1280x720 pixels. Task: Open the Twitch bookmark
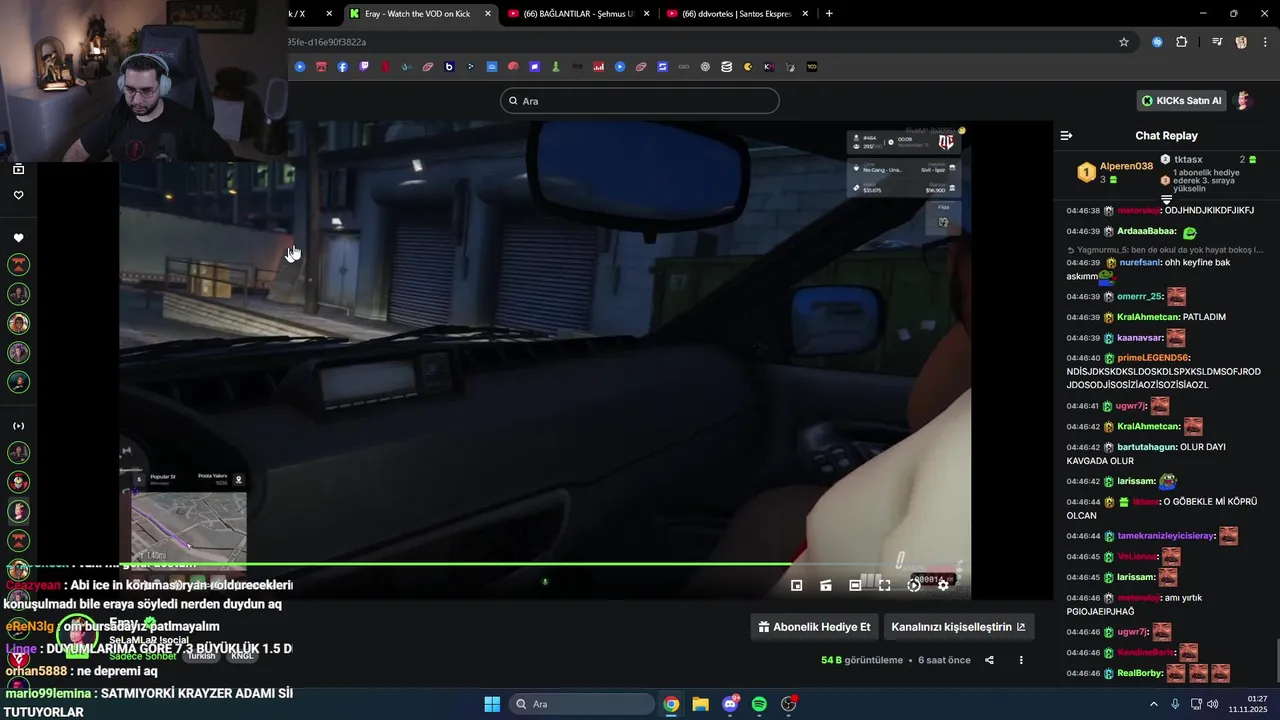tap(364, 67)
